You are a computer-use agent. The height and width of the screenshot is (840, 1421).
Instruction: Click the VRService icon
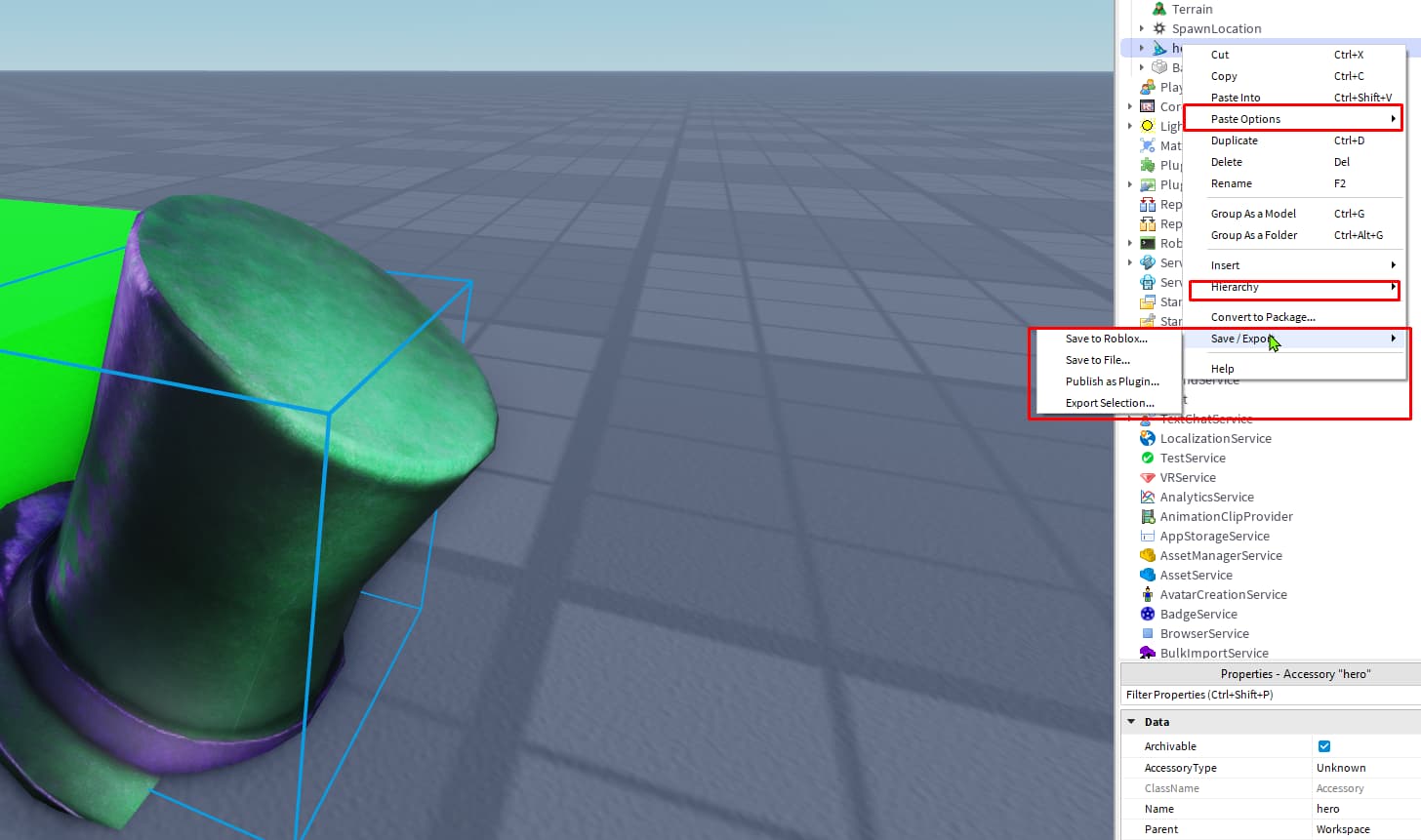[1148, 477]
